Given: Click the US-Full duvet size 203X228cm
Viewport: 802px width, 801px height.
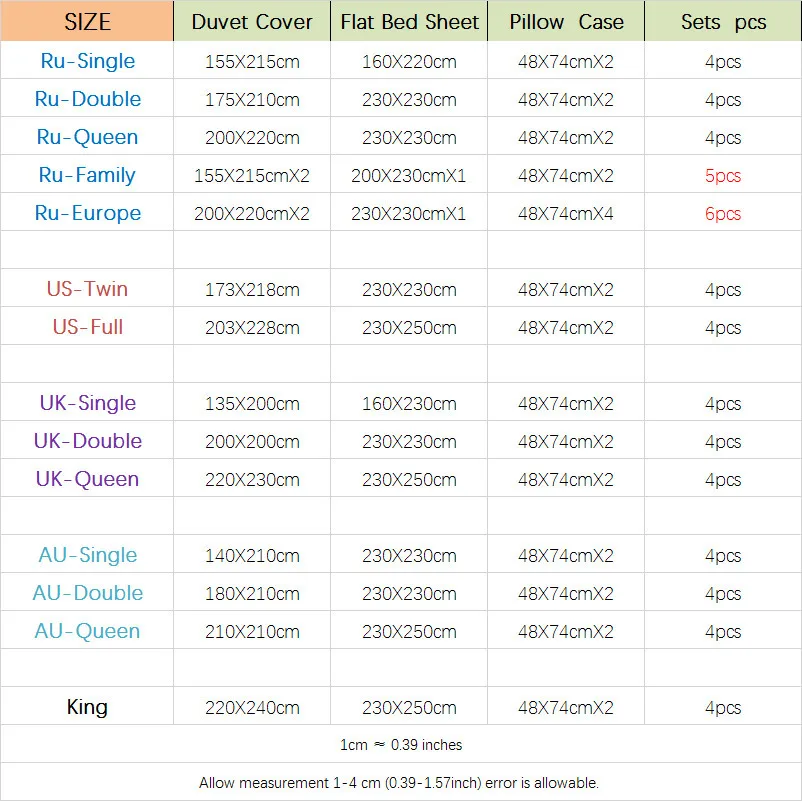Looking at the screenshot, I should 252,327.
